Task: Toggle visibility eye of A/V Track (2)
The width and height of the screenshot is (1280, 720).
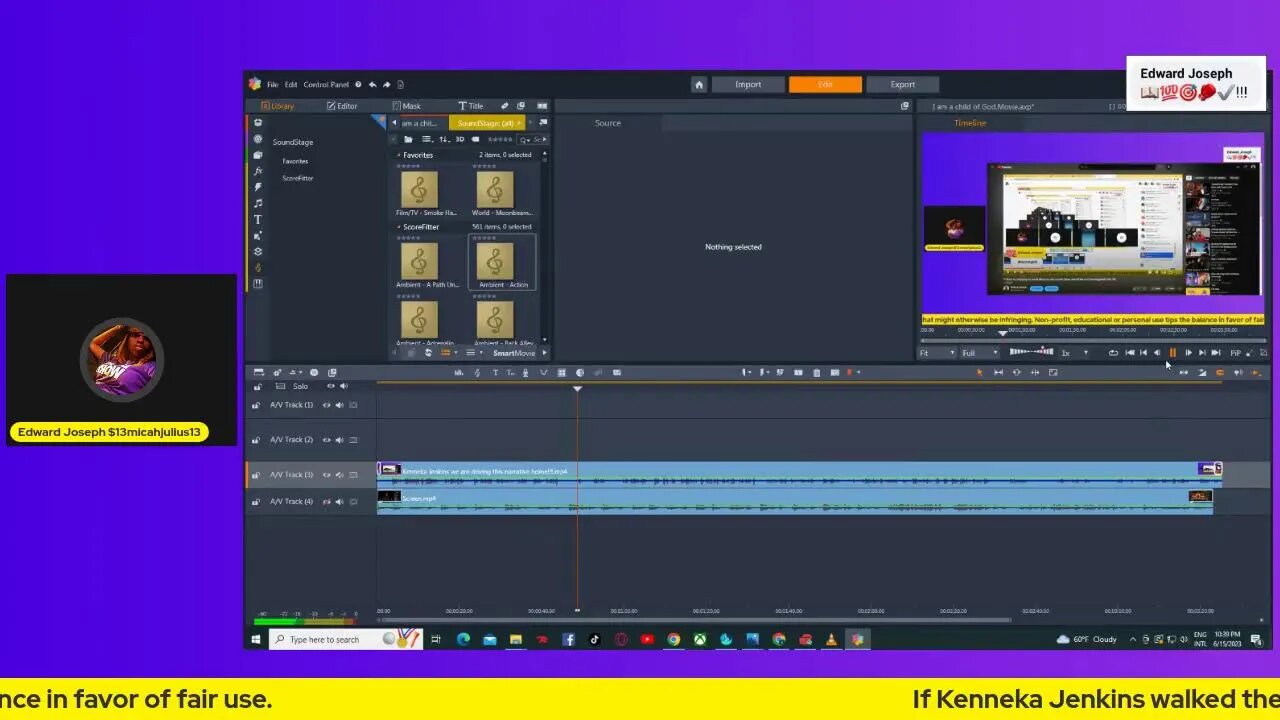Action: click(326, 440)
